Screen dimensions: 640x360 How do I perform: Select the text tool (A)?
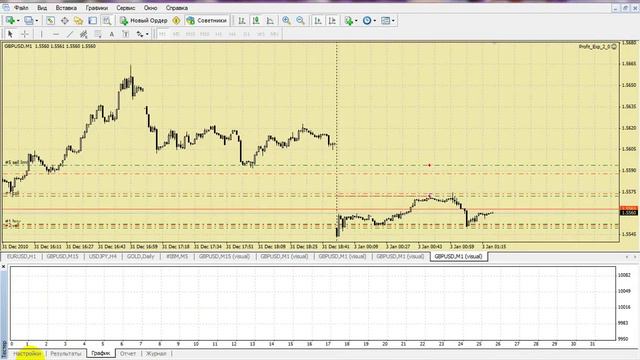(111, 34)
